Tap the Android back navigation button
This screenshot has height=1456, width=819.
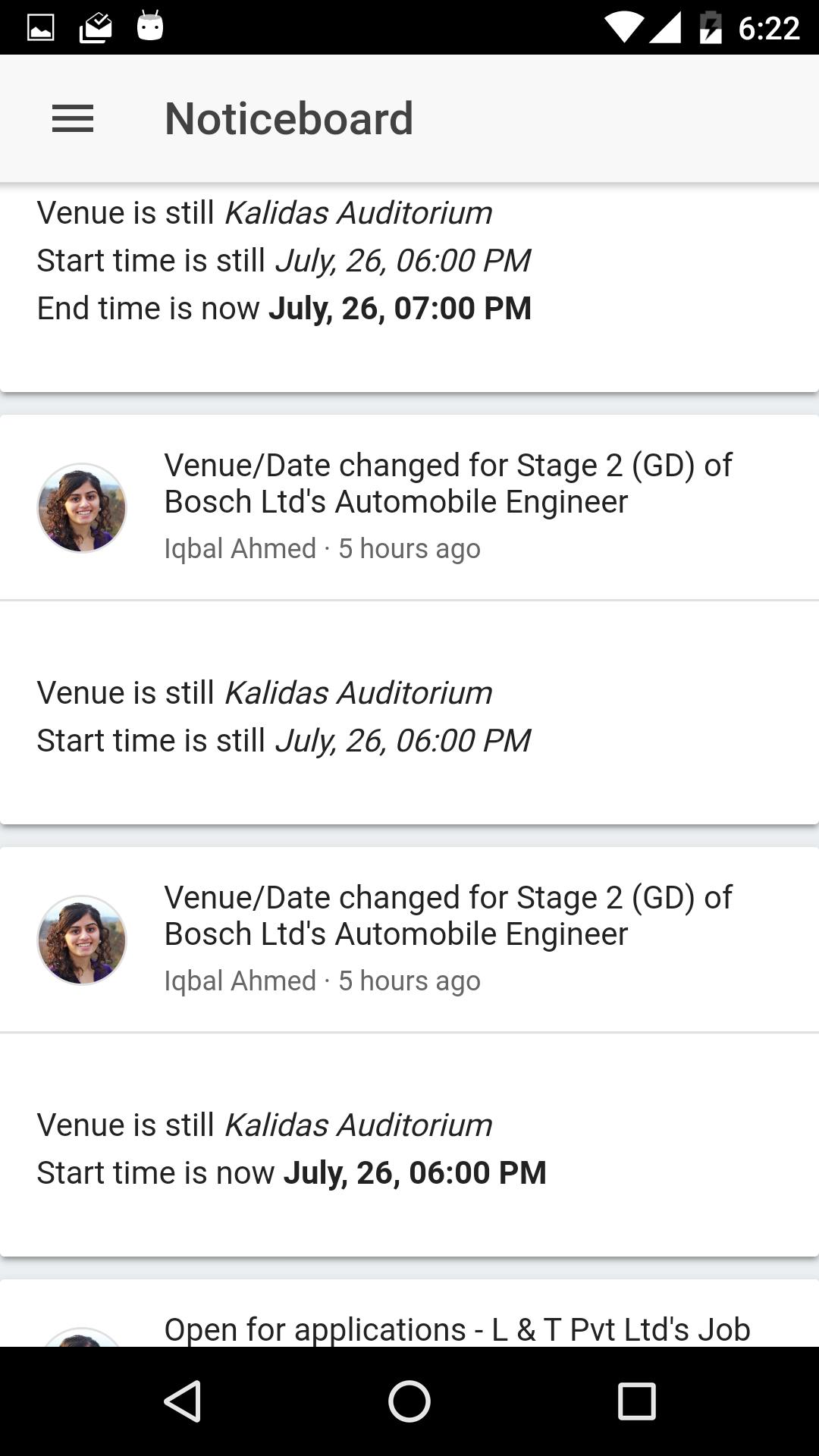point(183,1401)
